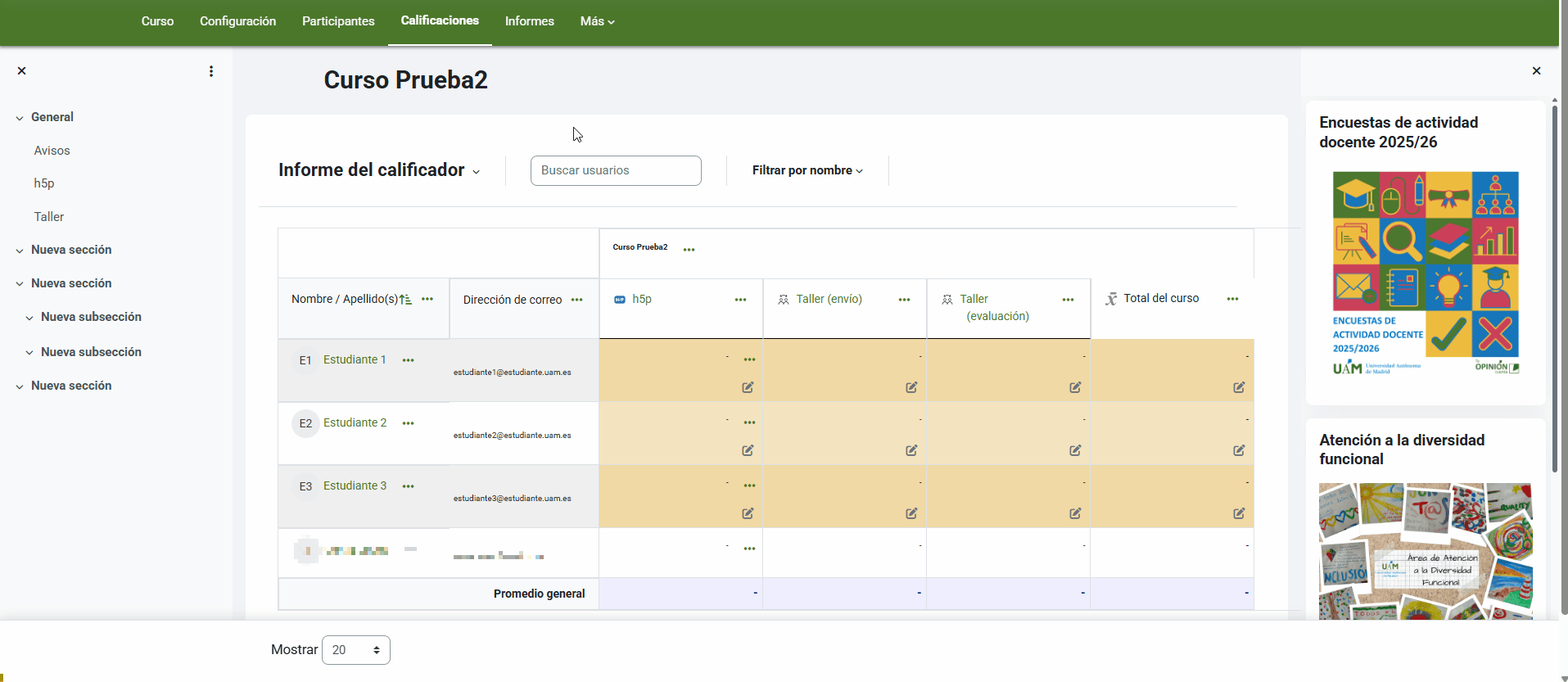Open course index options menu
Screen dimensions: 1568x682
click(211, 71)
